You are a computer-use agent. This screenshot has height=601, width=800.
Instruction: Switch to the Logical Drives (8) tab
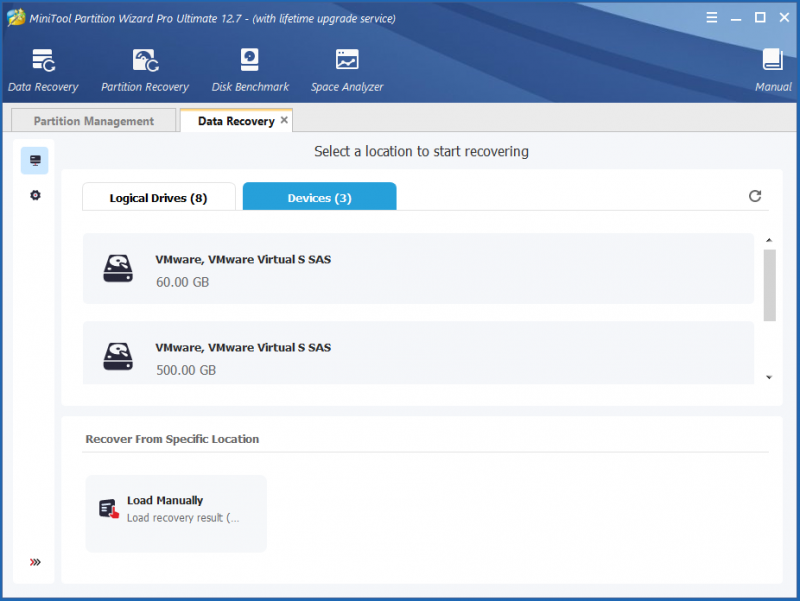[x=159, y=197]
